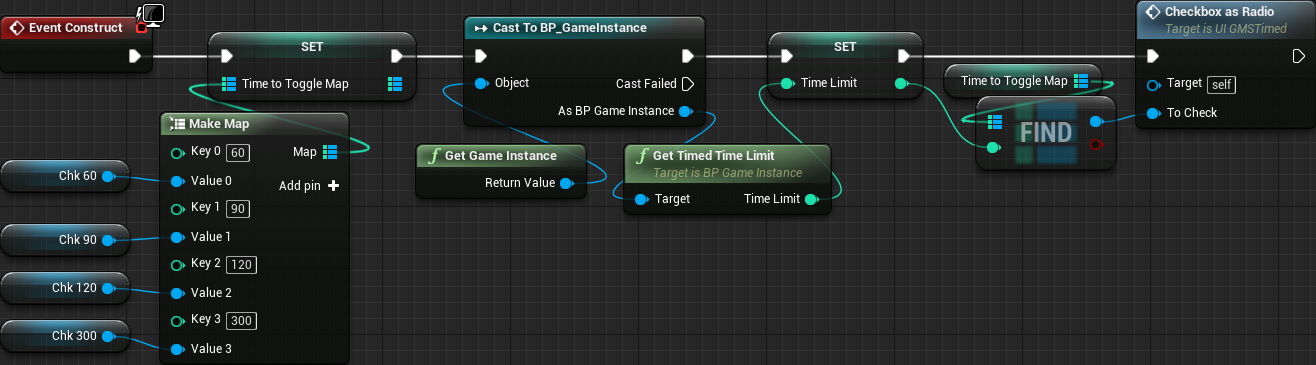Click the Cast Failed exec pin
The height and width of the screenshot is (365, 1316).
click(x=687, y=84)
